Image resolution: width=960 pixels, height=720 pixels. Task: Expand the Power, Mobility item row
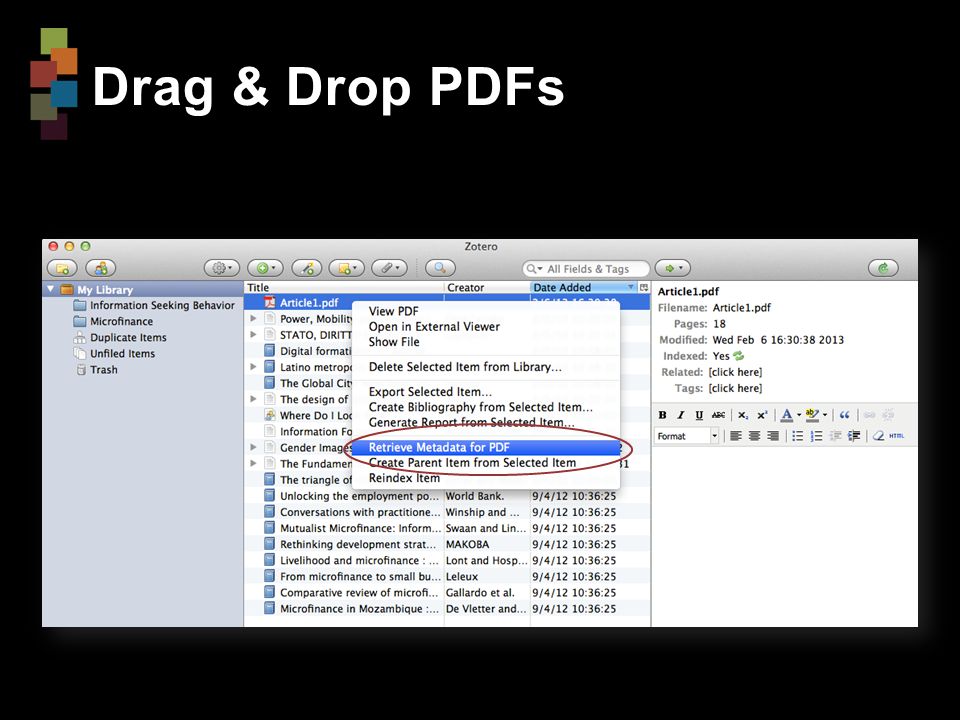tap(253, 318)
